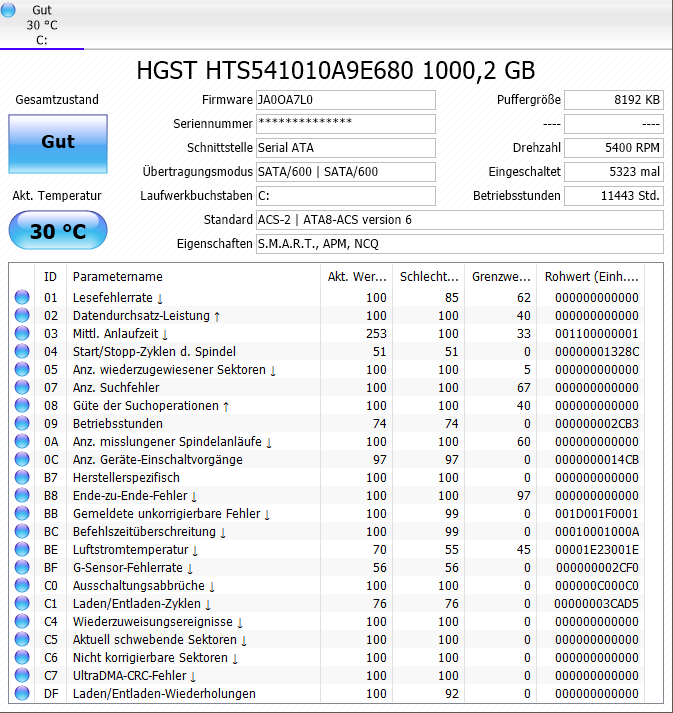Select raw value 00010001000A
The height and width of the screenshot is (713, 673).
[x=597, y=532]
